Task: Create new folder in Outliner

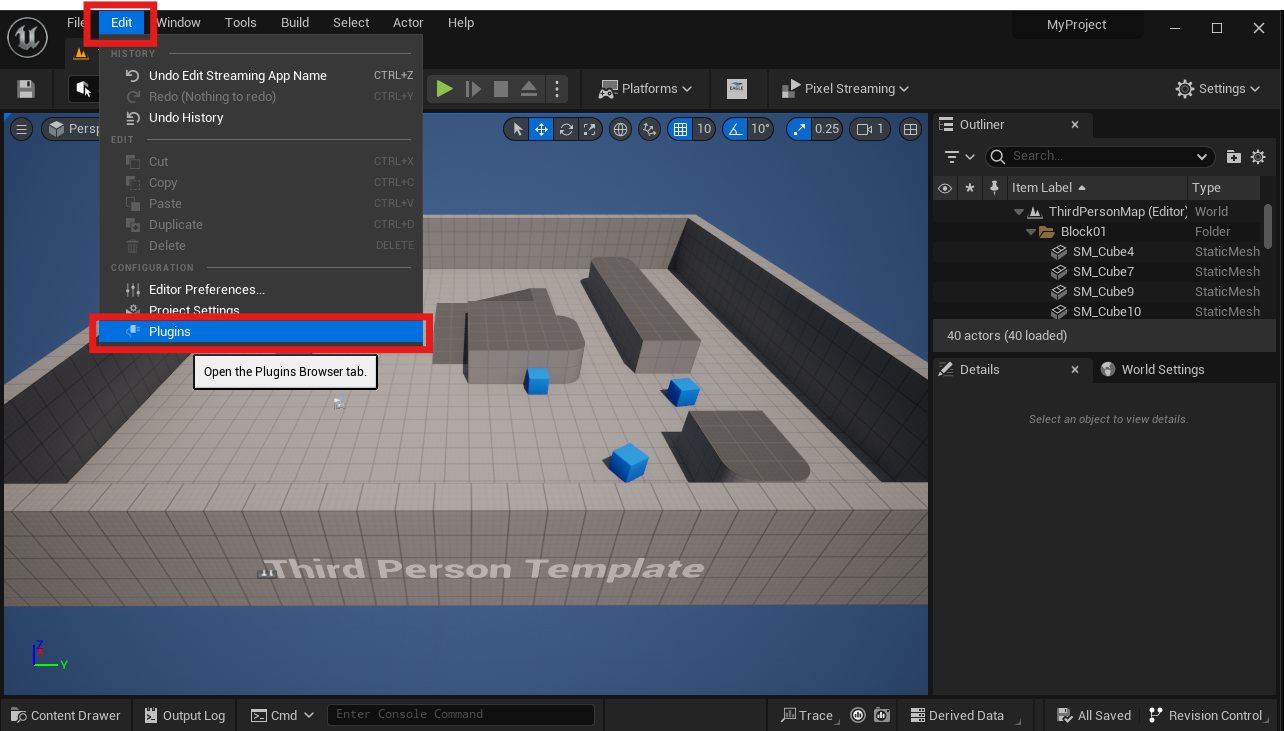Action: [1234, 157]
